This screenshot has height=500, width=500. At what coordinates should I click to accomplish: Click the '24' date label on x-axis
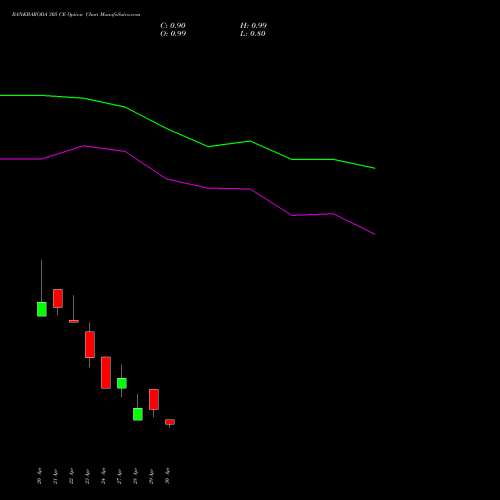[104, 477]
